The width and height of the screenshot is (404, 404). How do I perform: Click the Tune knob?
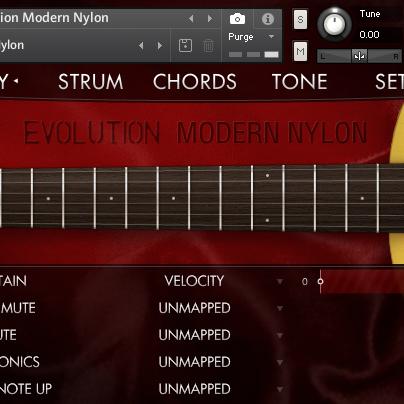click(x=334, y=24)
